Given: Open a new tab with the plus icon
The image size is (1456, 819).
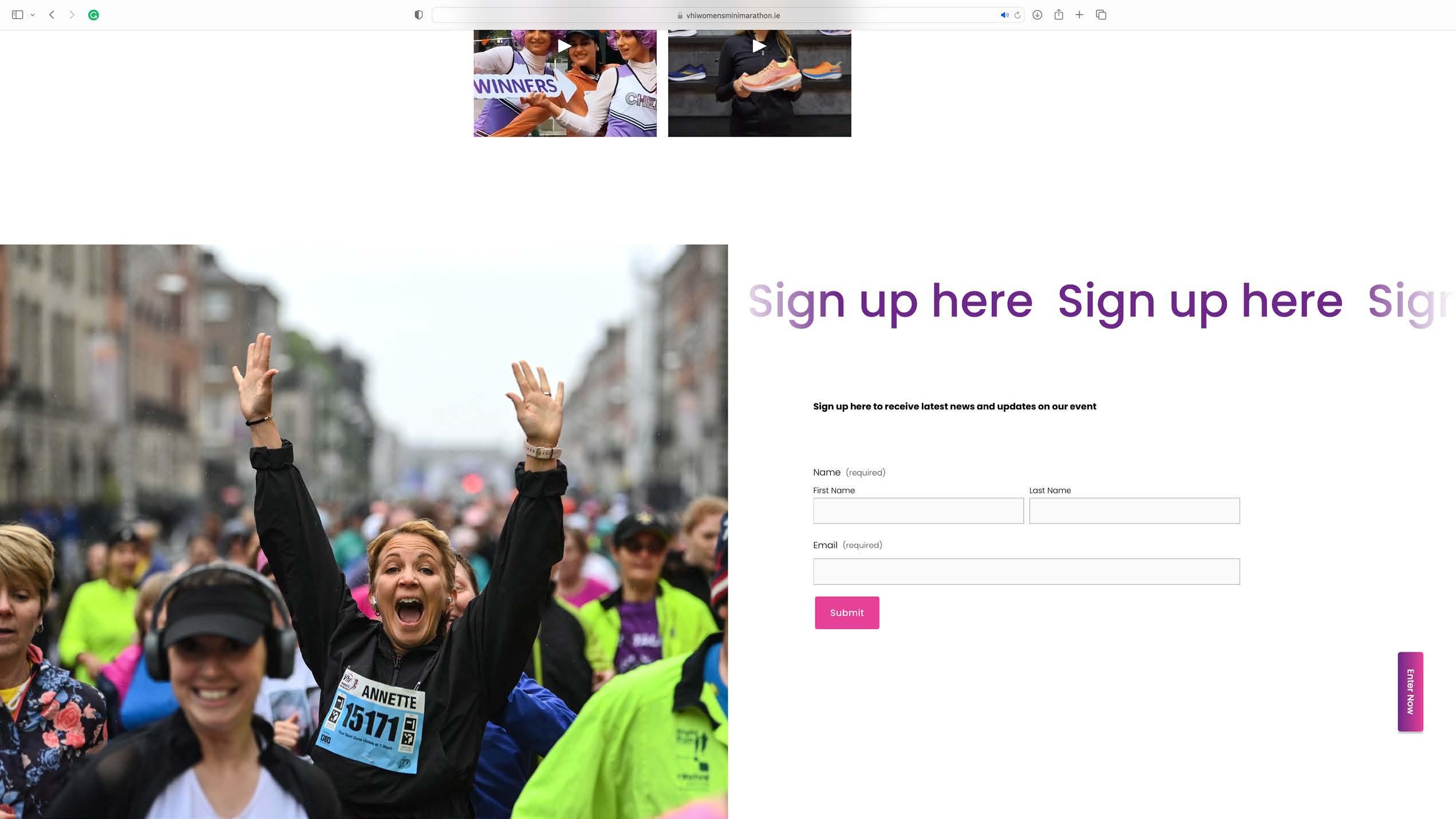Looking at the screenshot, I should point(1079,15).
